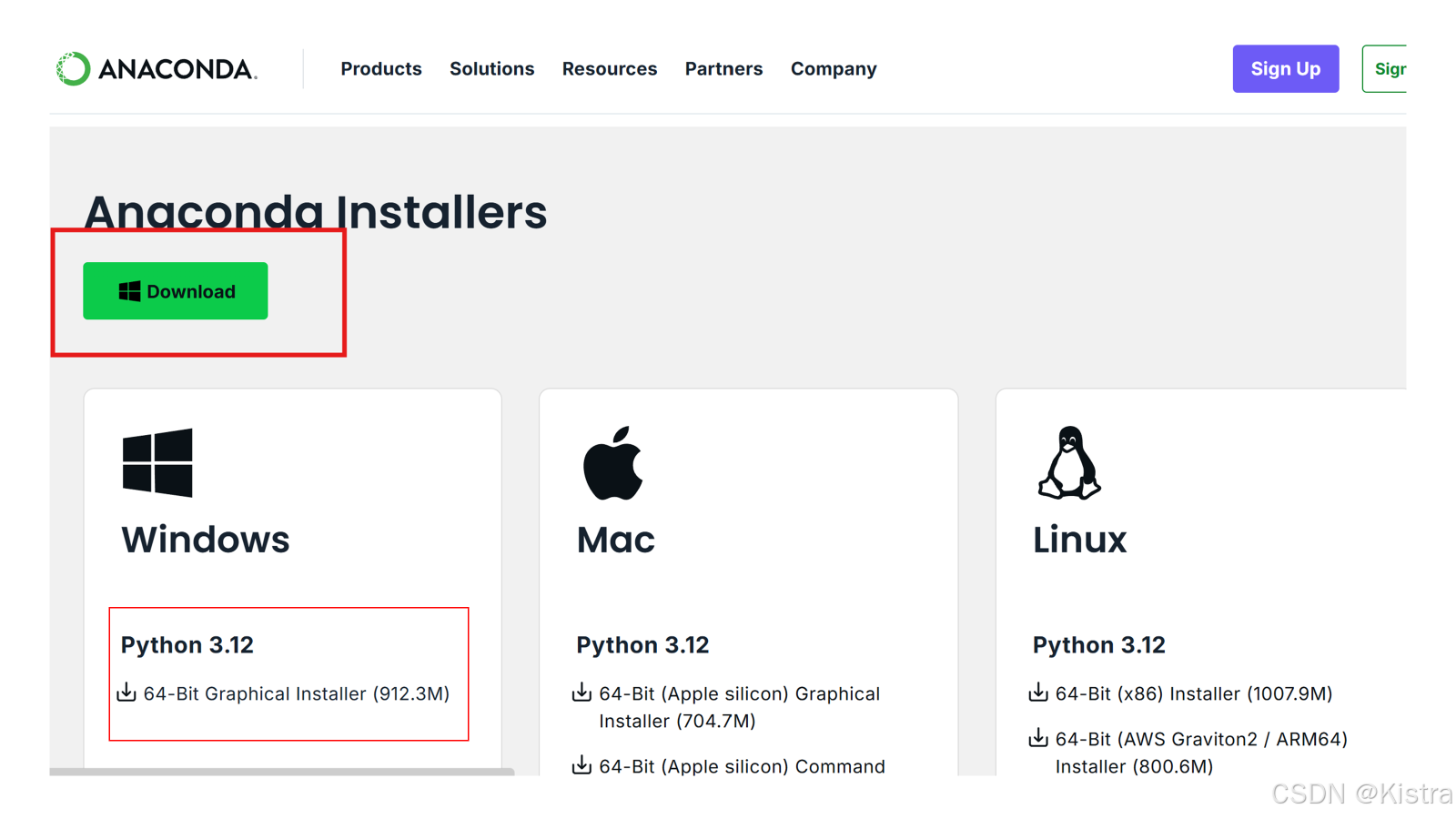Open the Solutions menu

[492, 69]
